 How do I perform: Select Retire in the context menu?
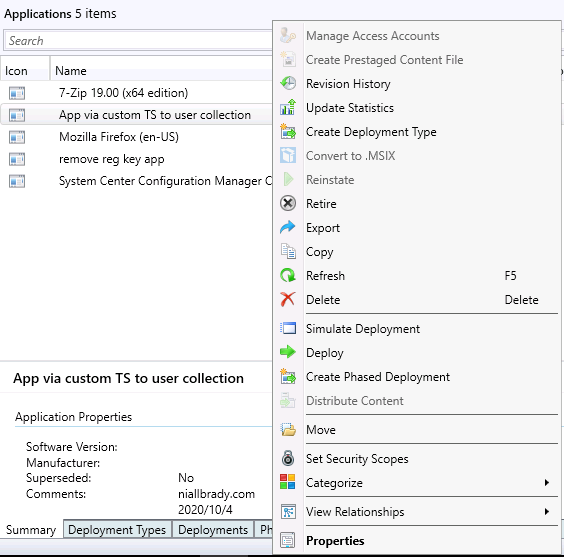pos(416,204)
